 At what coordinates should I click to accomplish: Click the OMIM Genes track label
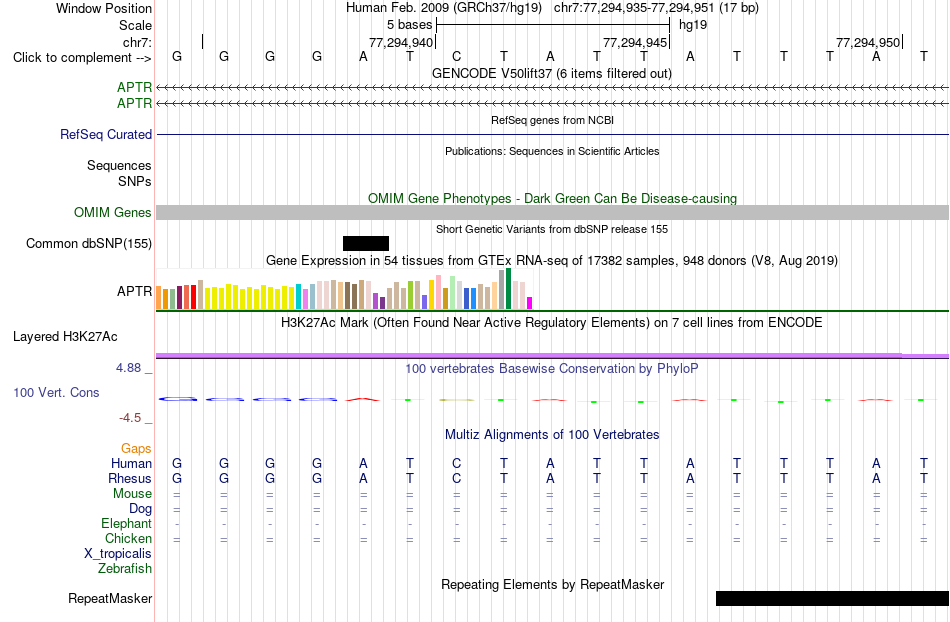coord(112,213)
